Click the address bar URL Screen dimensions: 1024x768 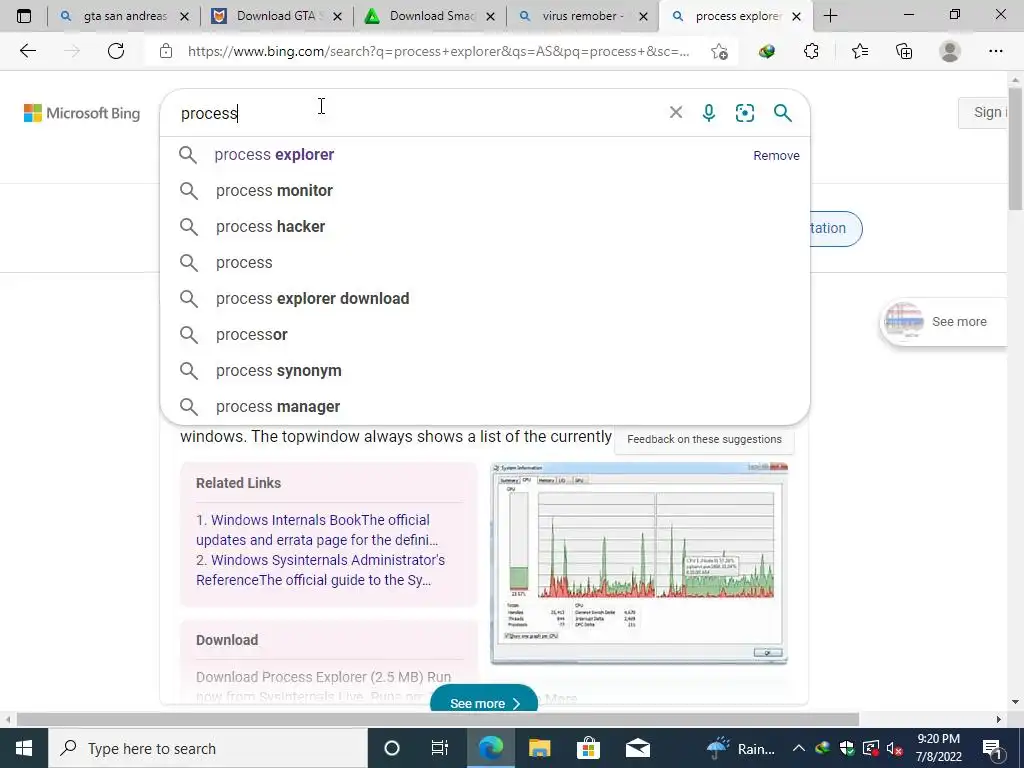438,51
